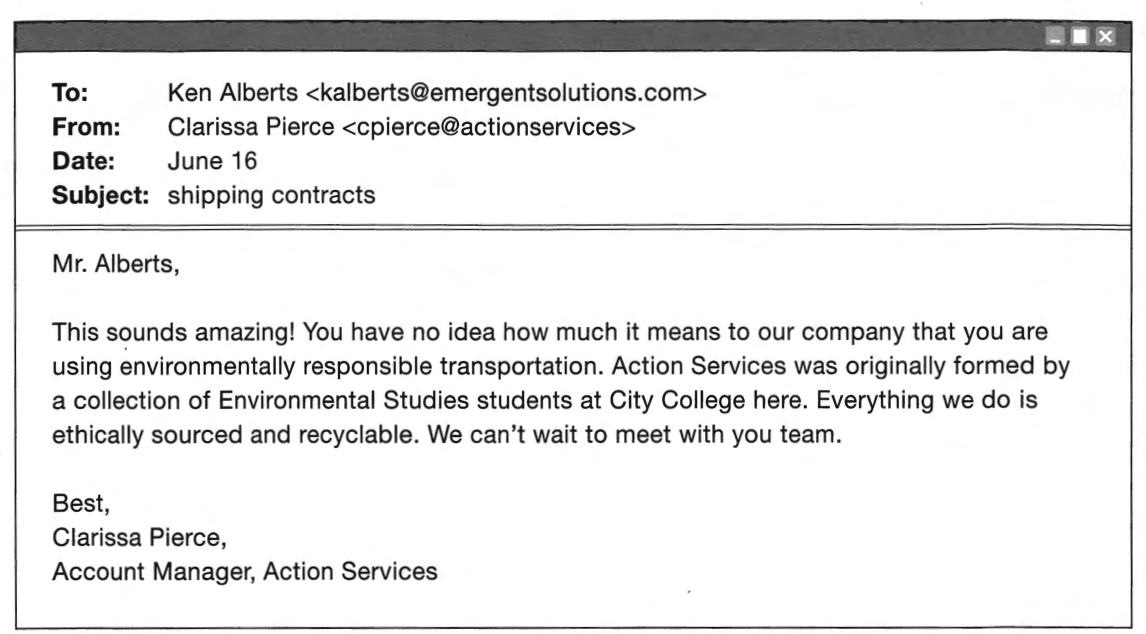
Task: Select the 'shipping contracts' subject line
Action: point(271,195)
